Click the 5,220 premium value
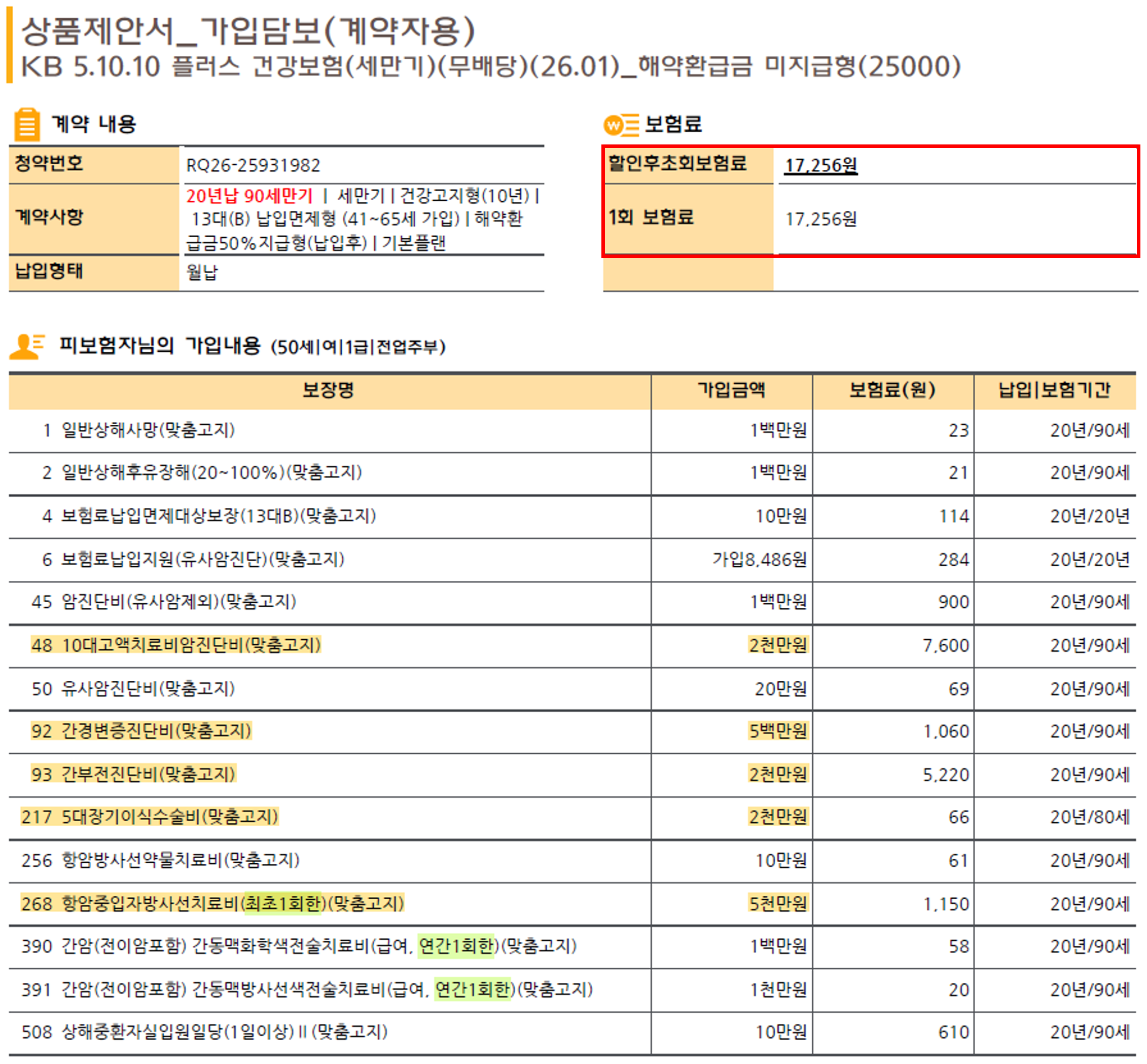1147x1064 pixels. 946,775
